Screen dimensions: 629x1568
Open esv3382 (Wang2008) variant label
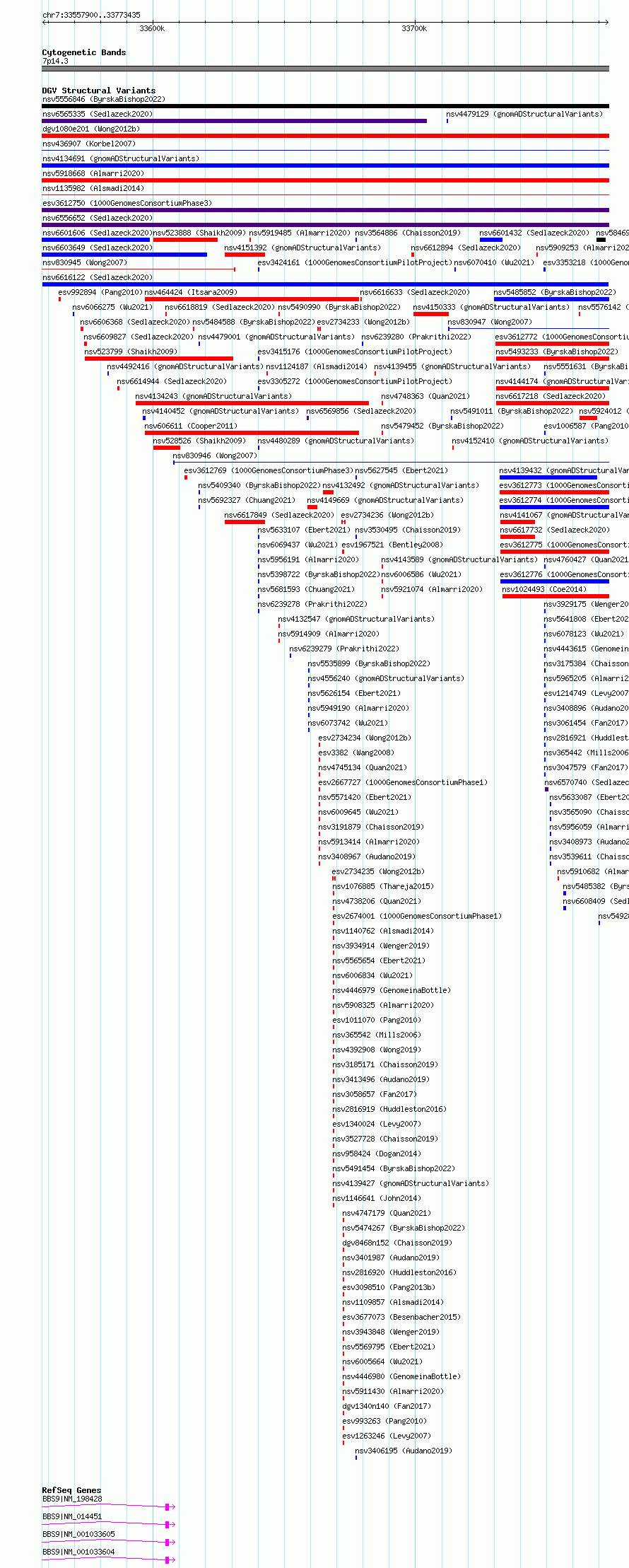point(356,753)
